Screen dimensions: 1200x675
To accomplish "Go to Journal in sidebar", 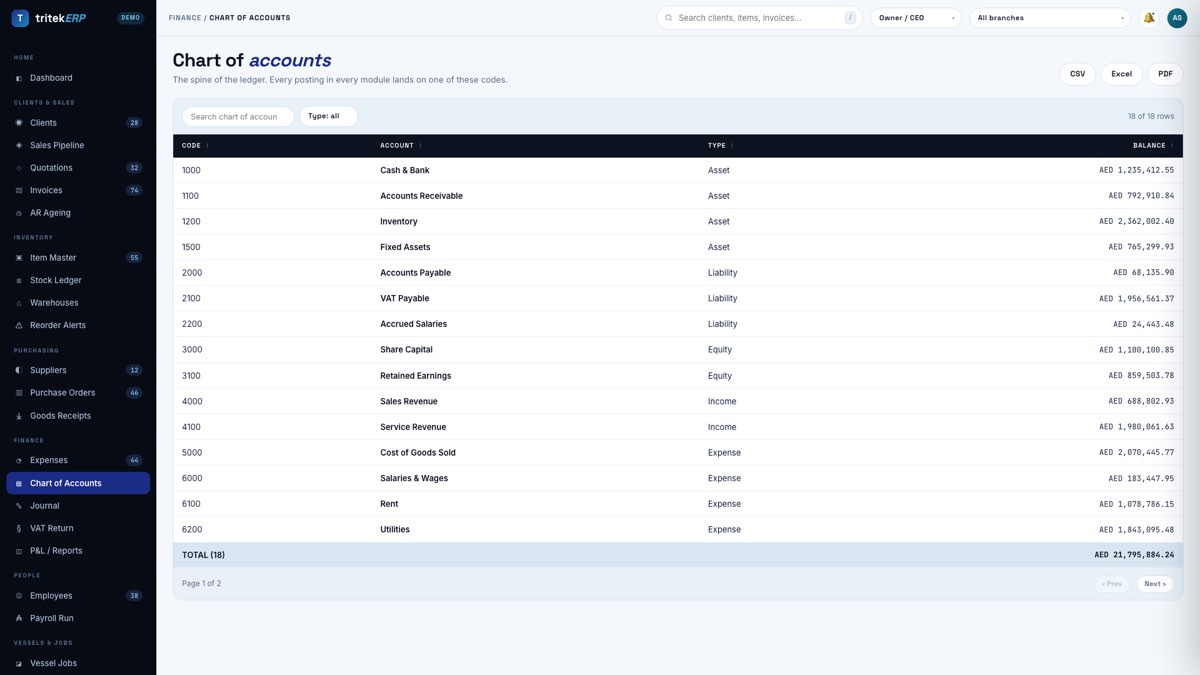I will click(x=78, y=506).
